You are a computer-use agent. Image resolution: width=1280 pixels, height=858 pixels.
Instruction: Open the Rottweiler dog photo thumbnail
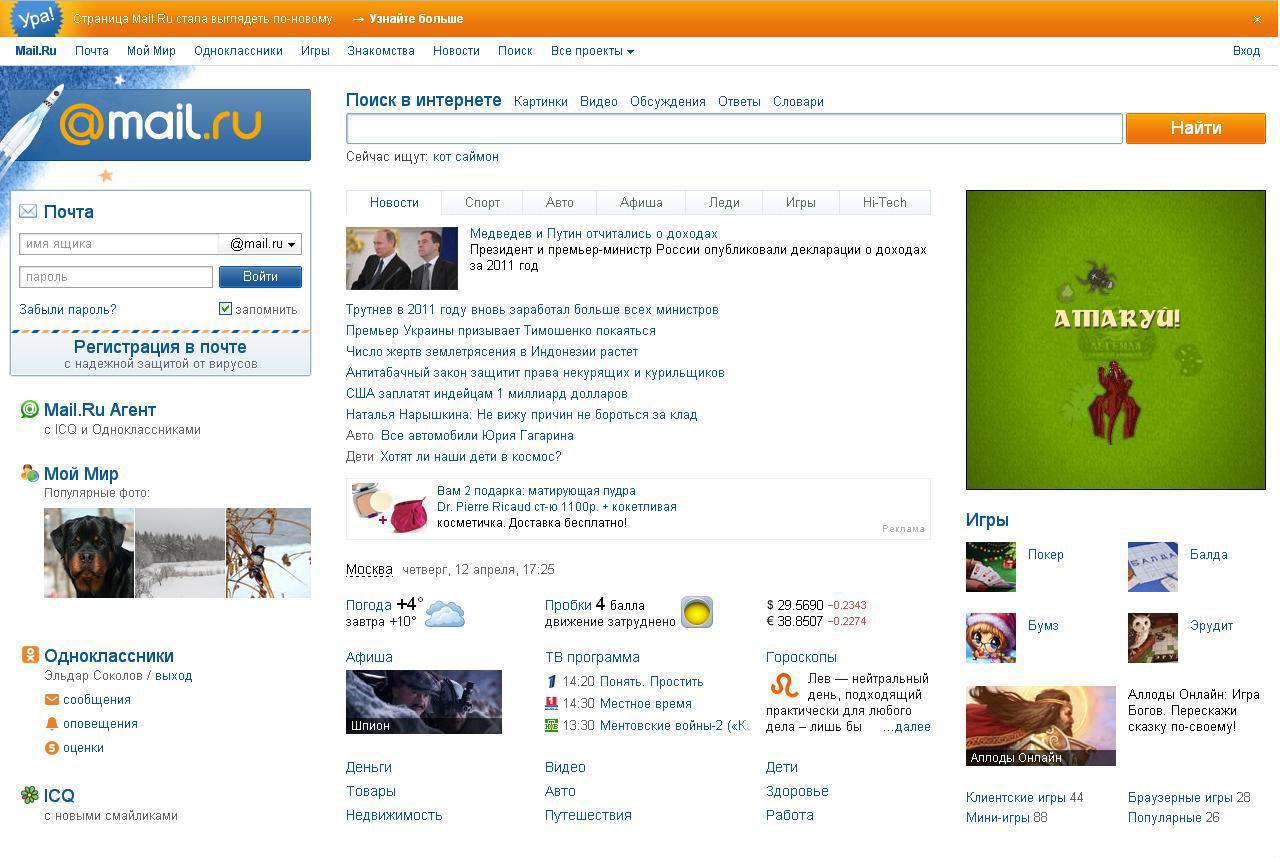coord(89,553)
